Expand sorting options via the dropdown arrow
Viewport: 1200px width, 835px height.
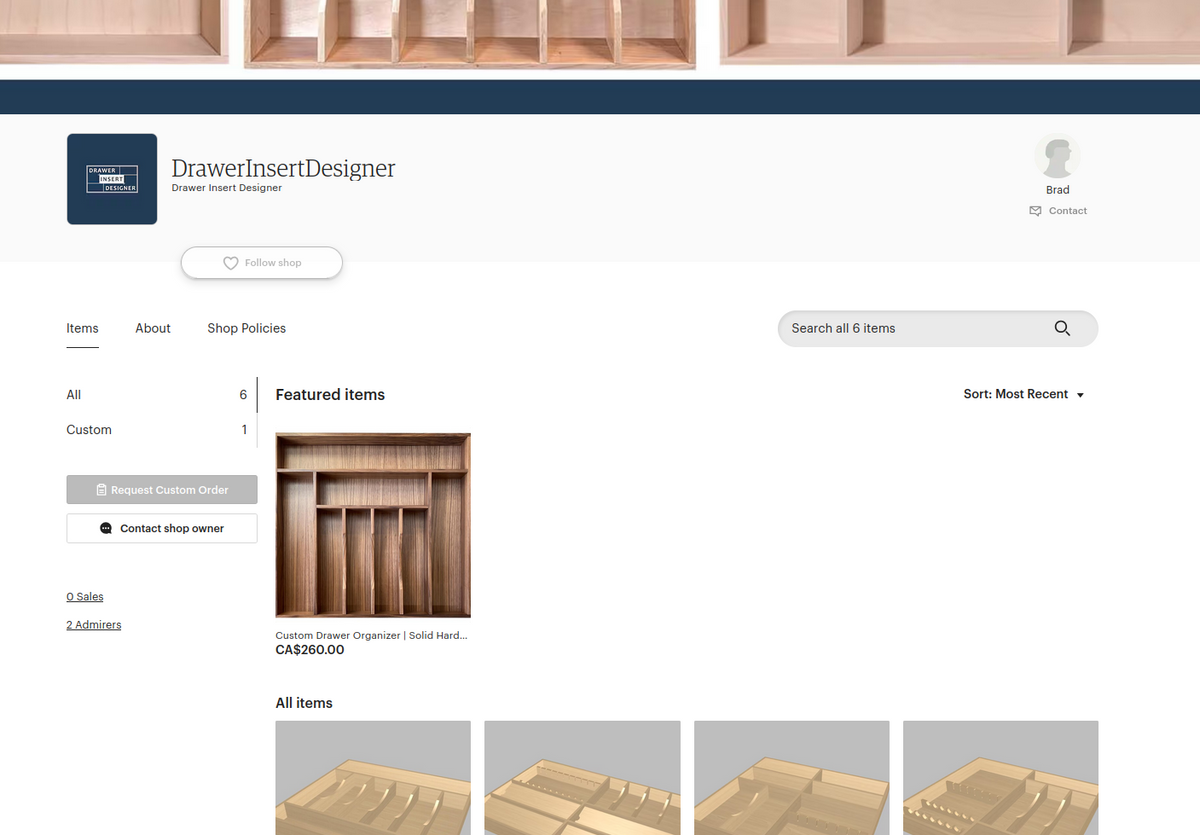[x=1080, y=394]
